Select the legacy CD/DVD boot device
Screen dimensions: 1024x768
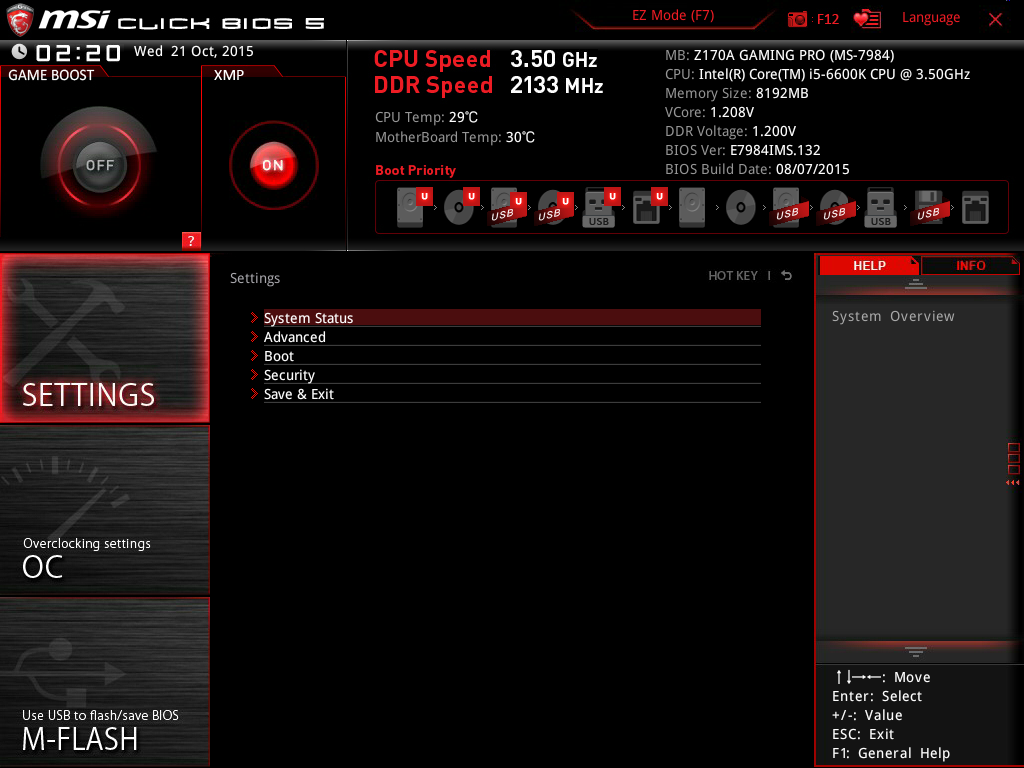click(x=741, y=207)
